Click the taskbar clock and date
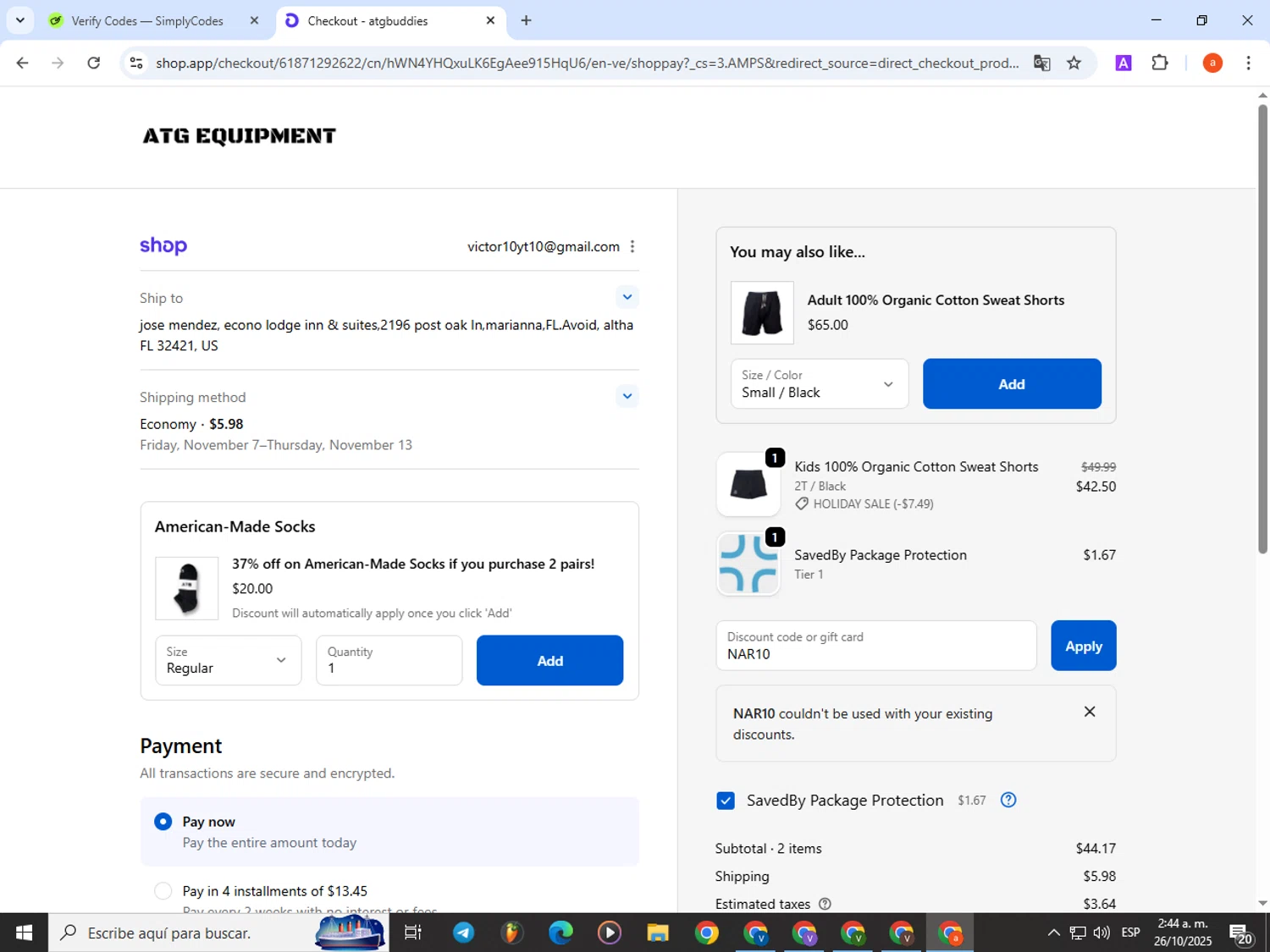 1183,933
